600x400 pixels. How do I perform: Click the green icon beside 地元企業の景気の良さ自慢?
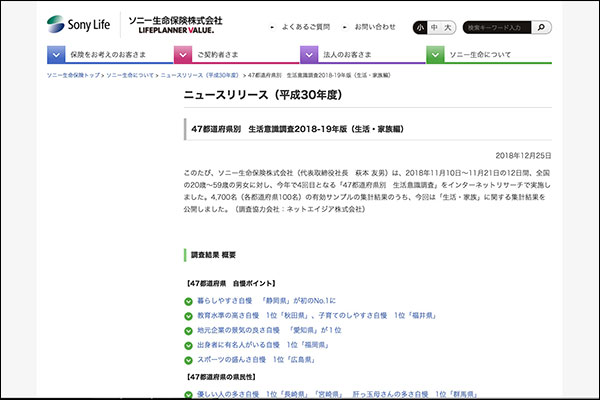point(188,329)
